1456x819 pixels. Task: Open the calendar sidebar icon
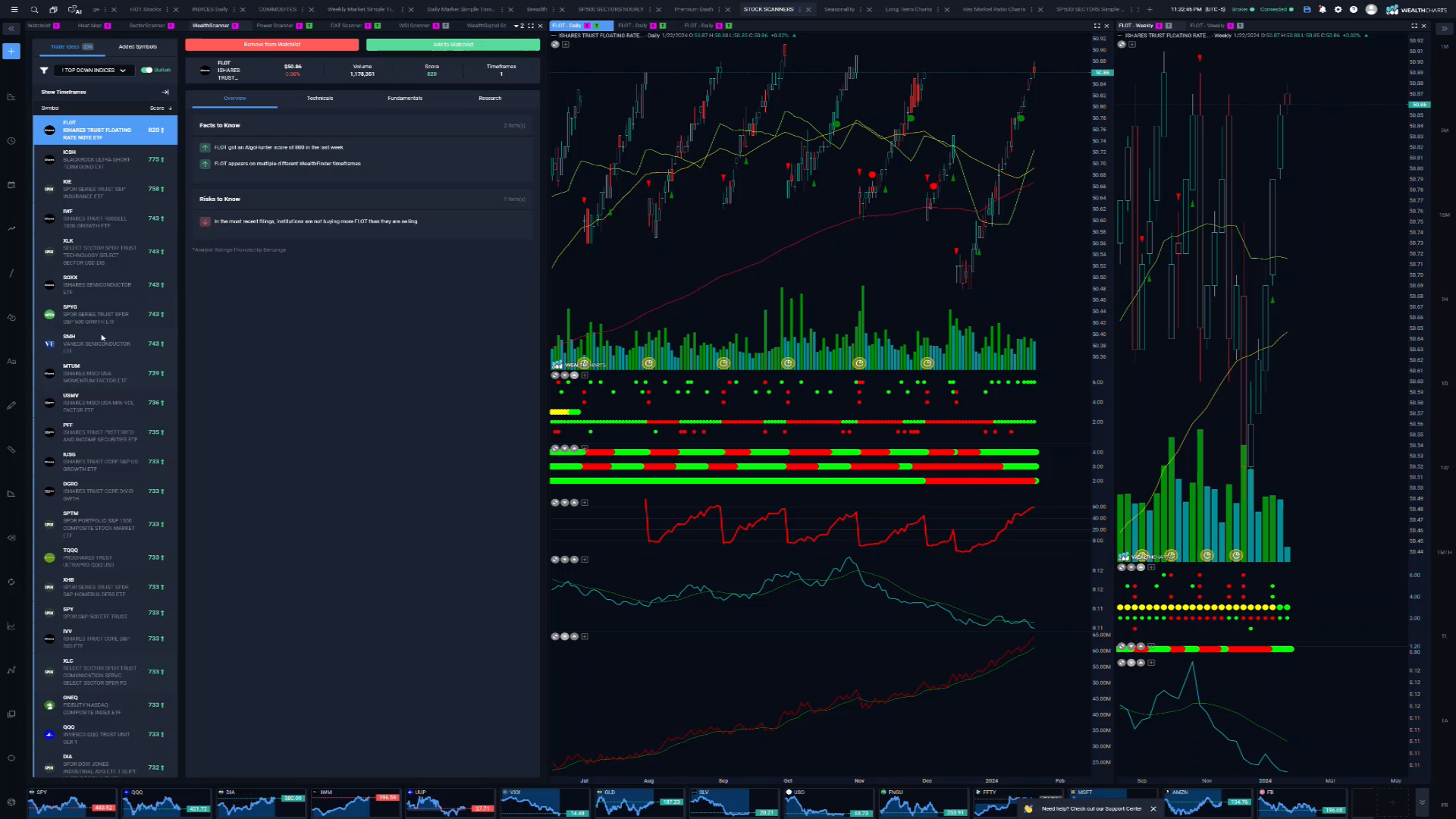[11, 185]
